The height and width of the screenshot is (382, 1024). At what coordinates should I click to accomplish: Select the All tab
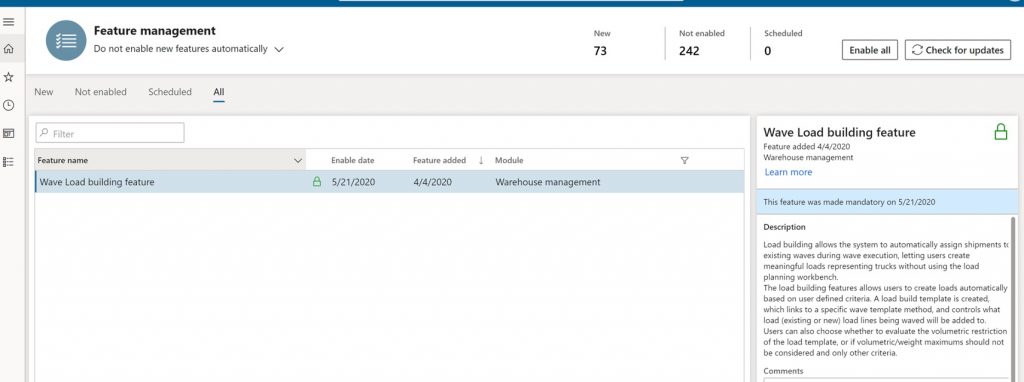click(219, 92)
